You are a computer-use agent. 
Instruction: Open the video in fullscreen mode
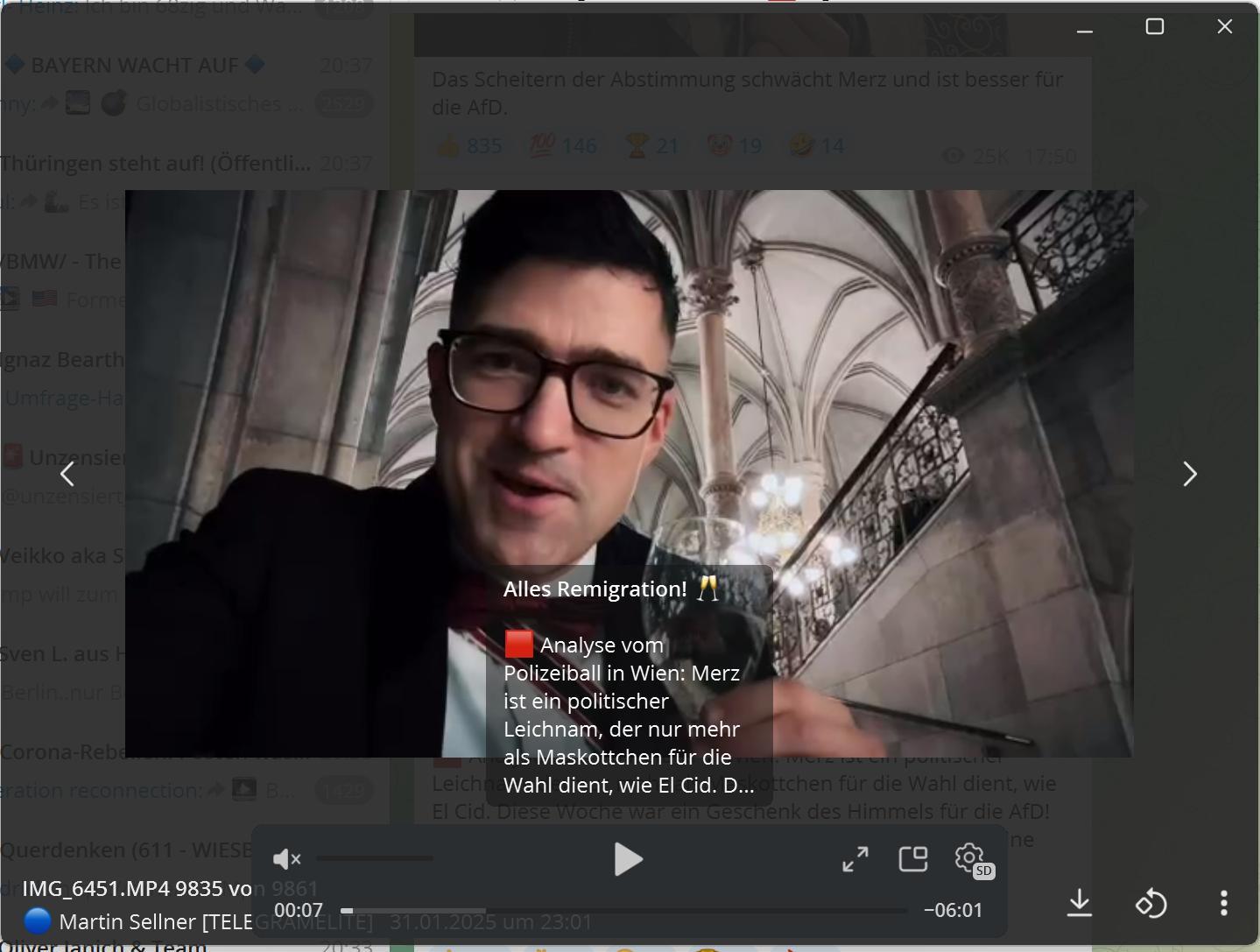[x=855, y=859]
